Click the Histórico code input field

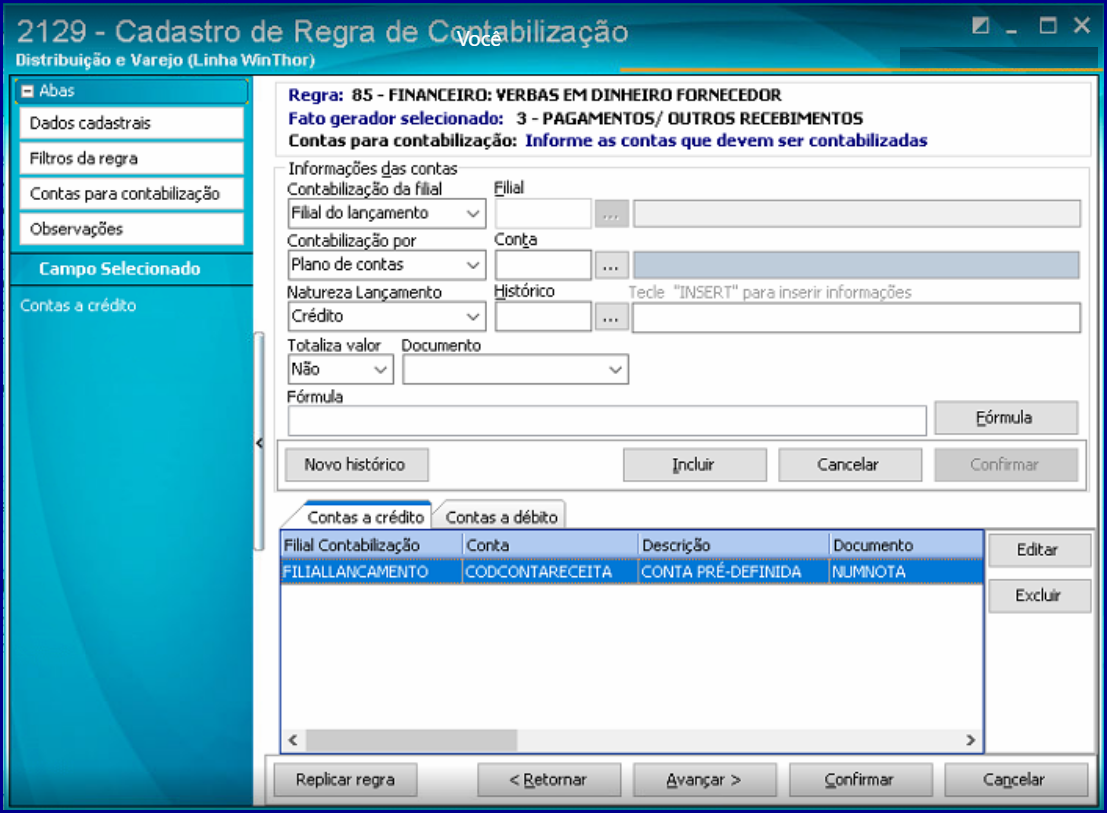[543, 317]
